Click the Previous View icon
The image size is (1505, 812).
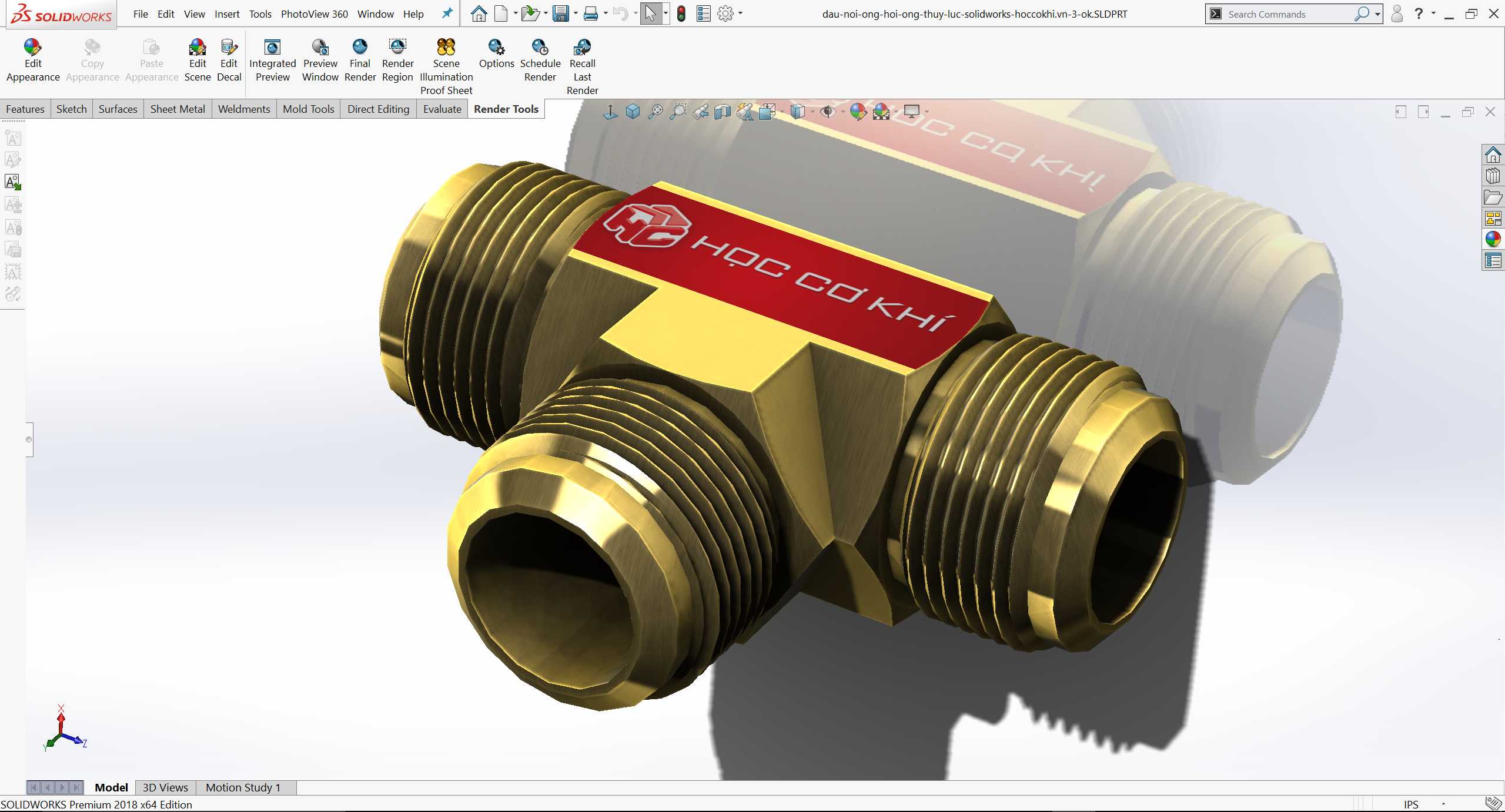point(700,111)
